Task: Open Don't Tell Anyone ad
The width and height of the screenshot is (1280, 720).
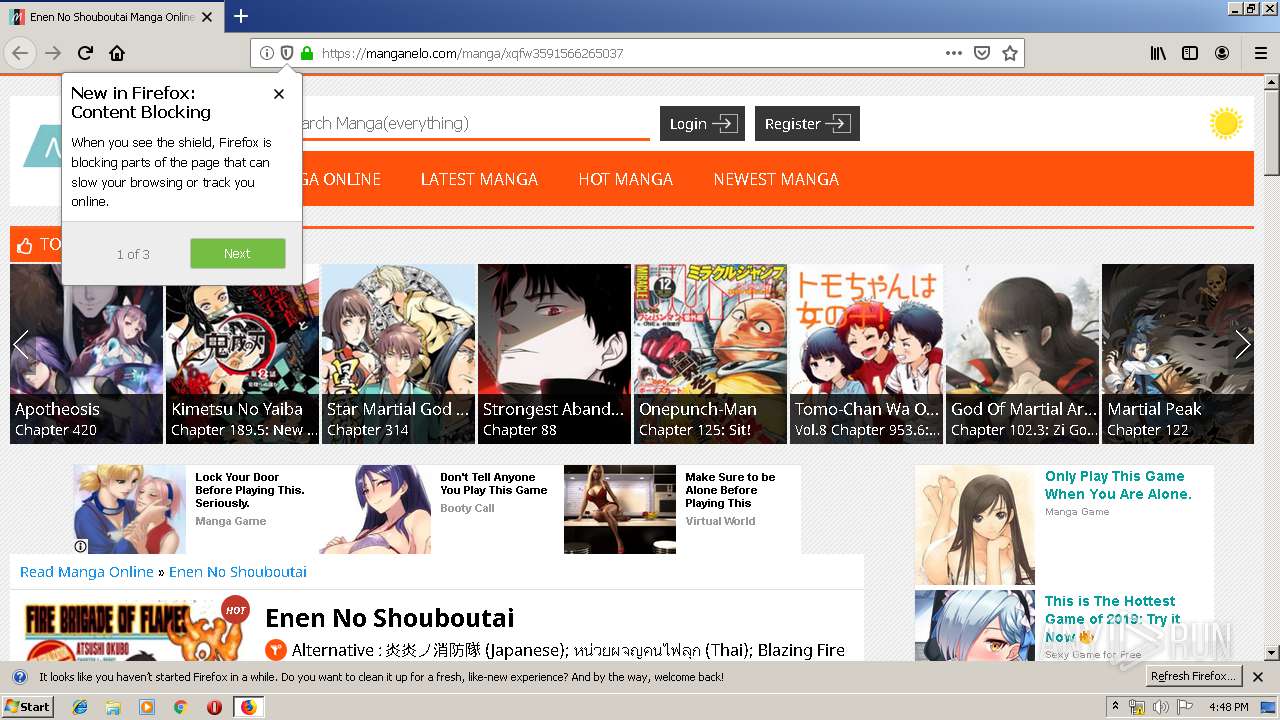Action: point(439,509)
